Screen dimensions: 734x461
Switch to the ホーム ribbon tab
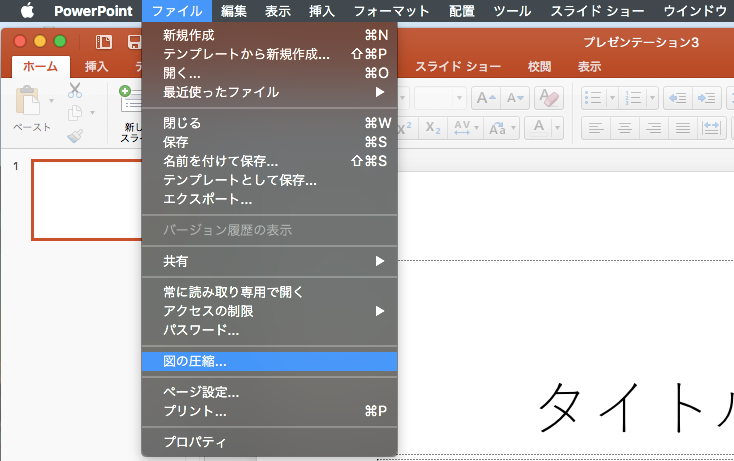pyautogui.click(x=40, y=67)
